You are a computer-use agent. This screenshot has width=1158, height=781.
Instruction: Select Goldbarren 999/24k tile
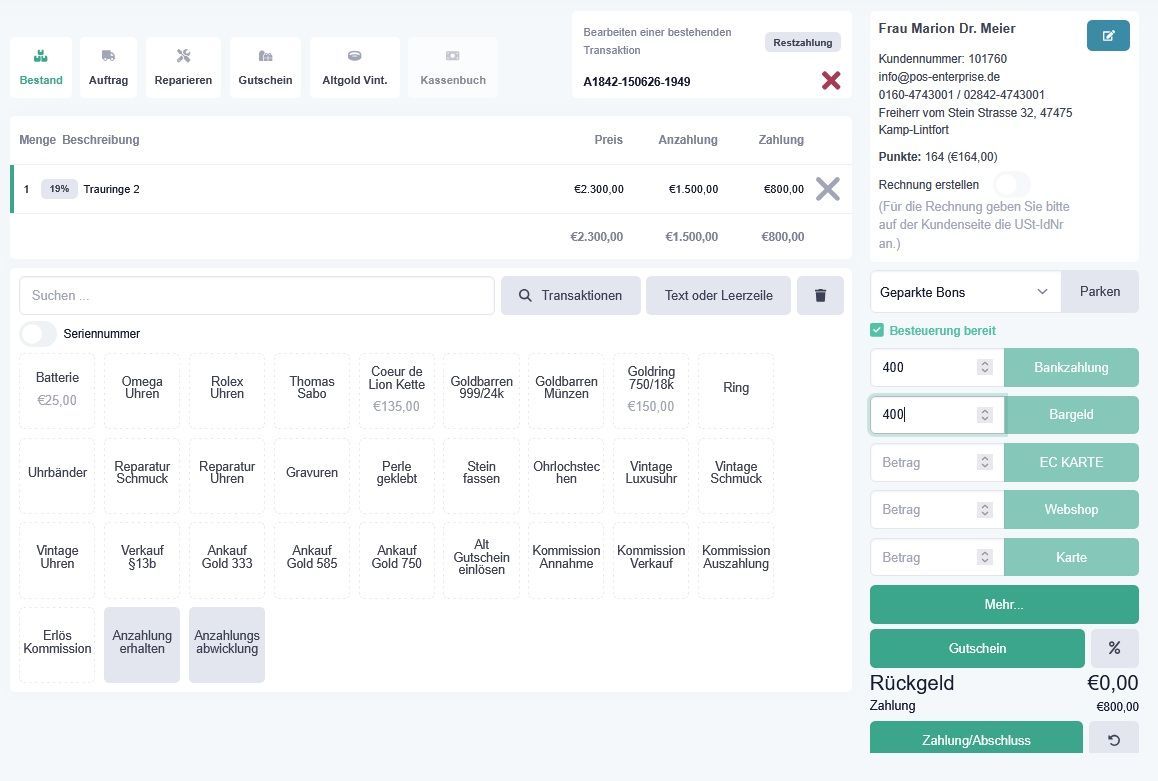(x=482, y=390)
